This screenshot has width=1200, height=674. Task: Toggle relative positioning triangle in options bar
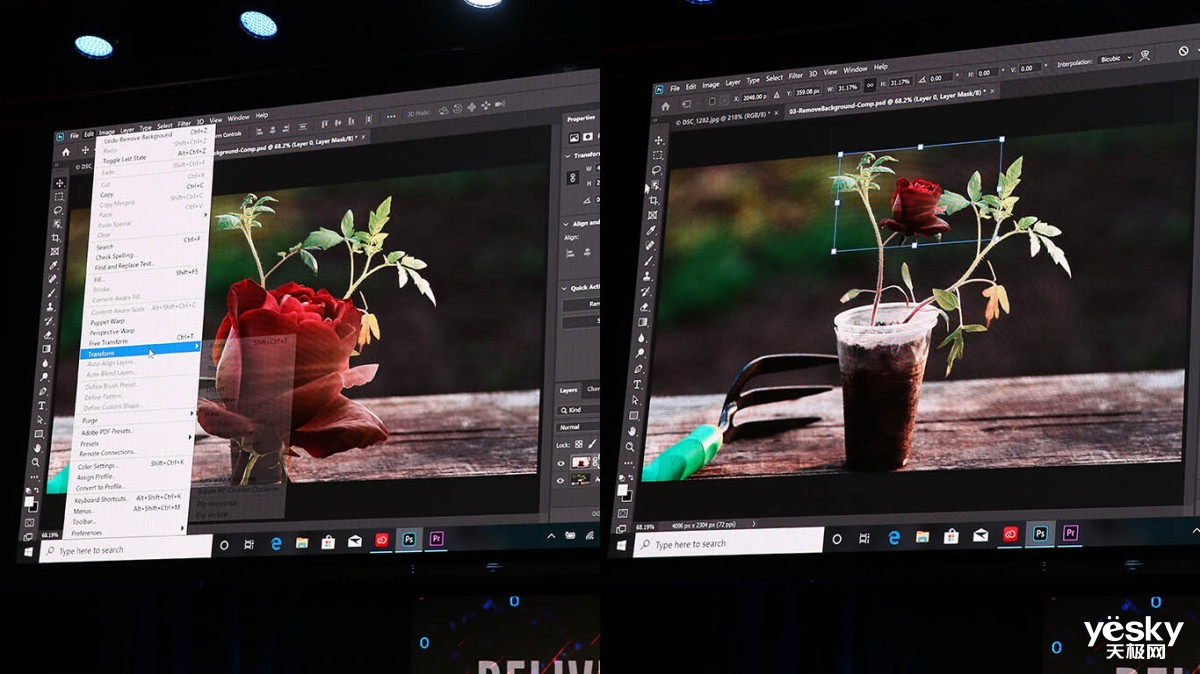777,95
